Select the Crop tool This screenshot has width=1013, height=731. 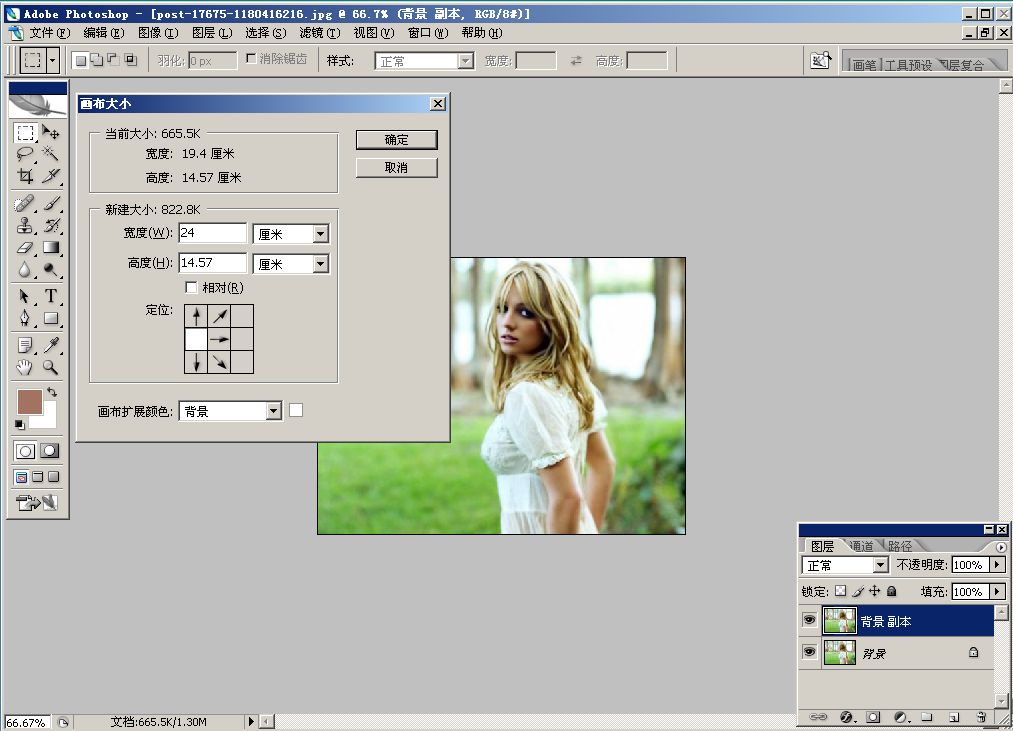point(25,176)
